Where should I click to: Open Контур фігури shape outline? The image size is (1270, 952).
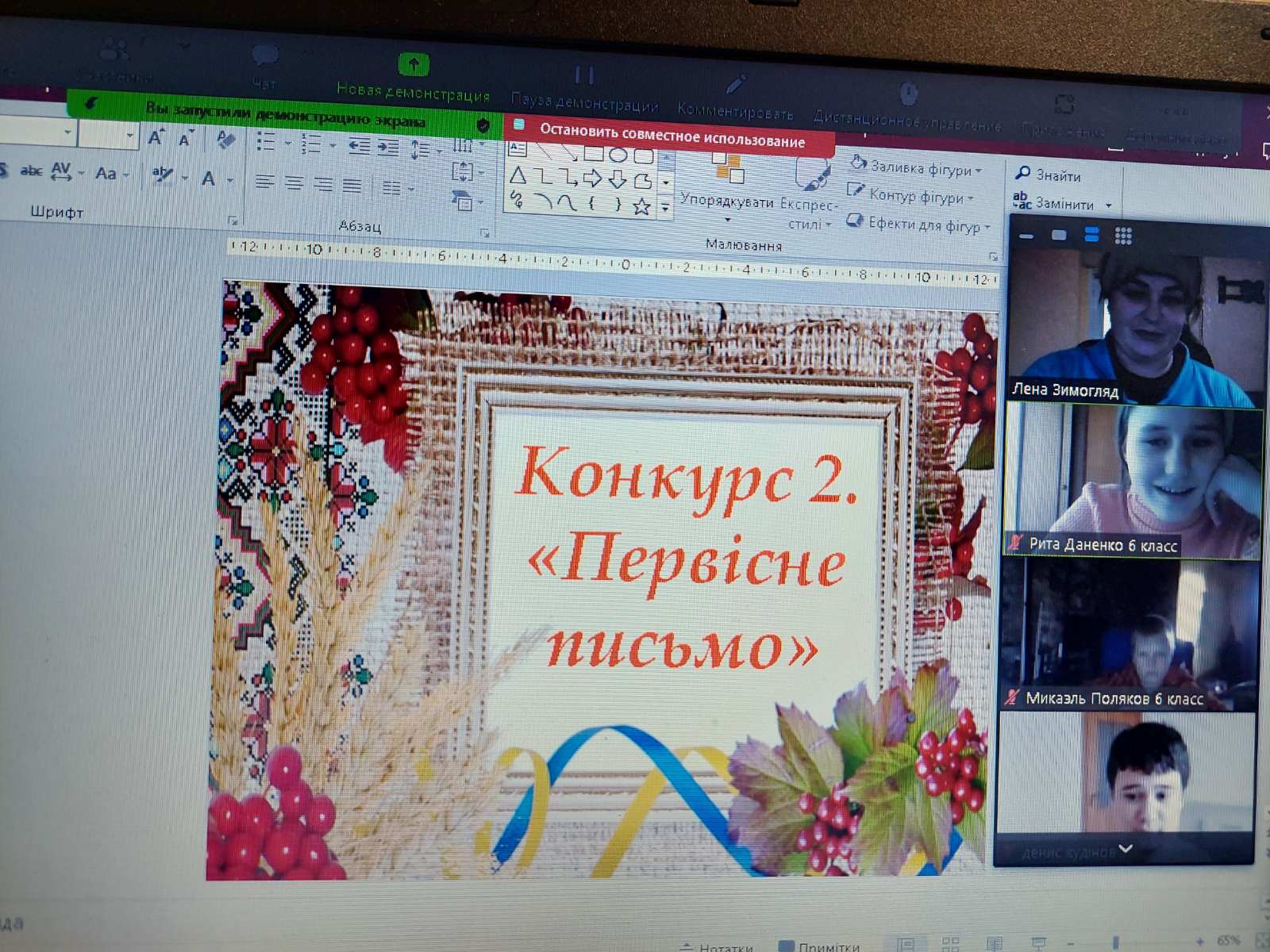(x=910, y=195)
